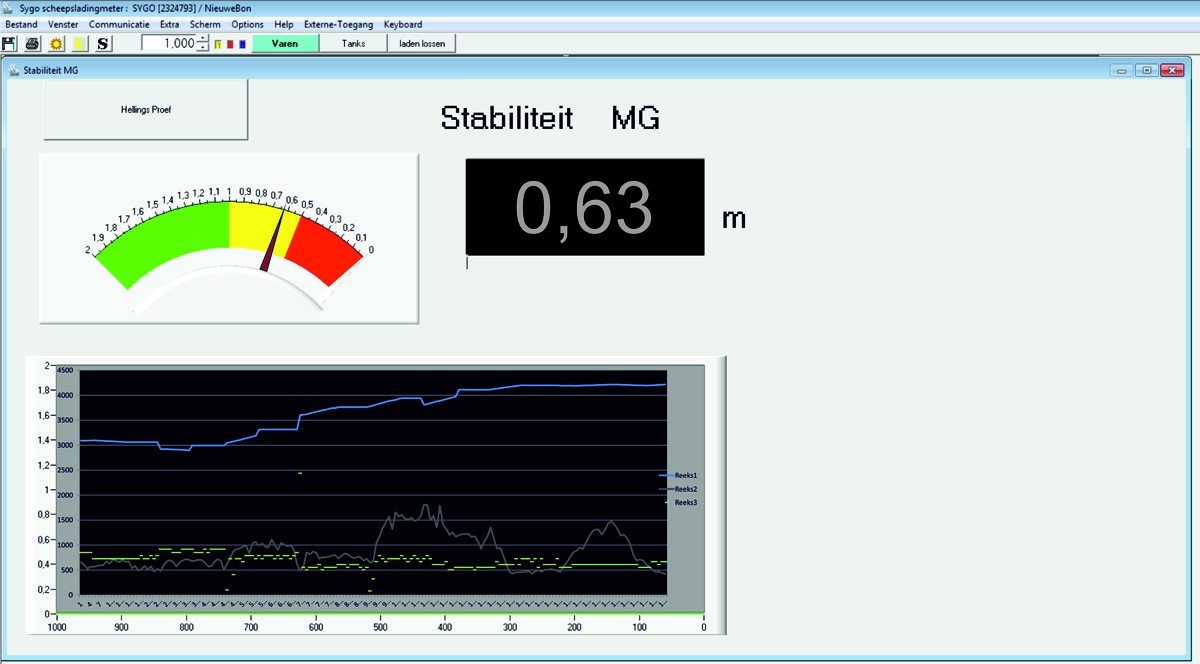Open the Venster menu

[63, 24]
